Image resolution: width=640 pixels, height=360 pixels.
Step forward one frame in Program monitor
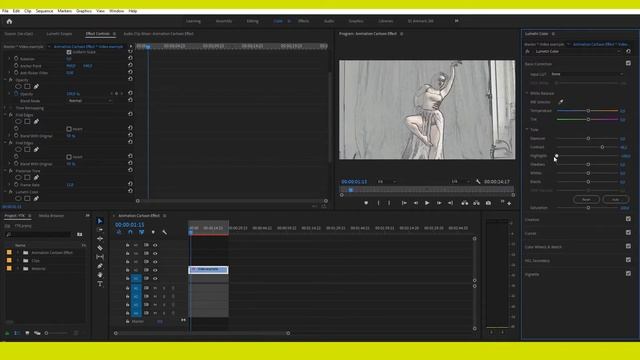pos(439,203)
